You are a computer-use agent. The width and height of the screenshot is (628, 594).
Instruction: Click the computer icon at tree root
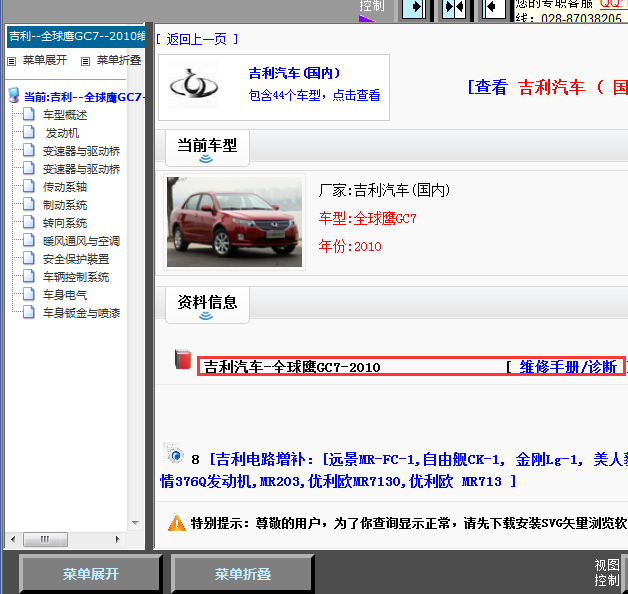coord(14,96)
